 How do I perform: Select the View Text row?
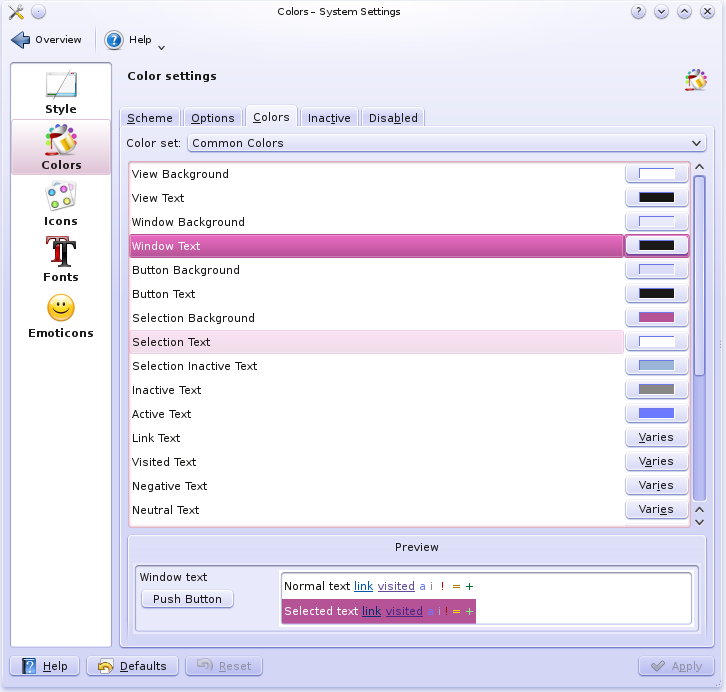click(x=376, y=198)
